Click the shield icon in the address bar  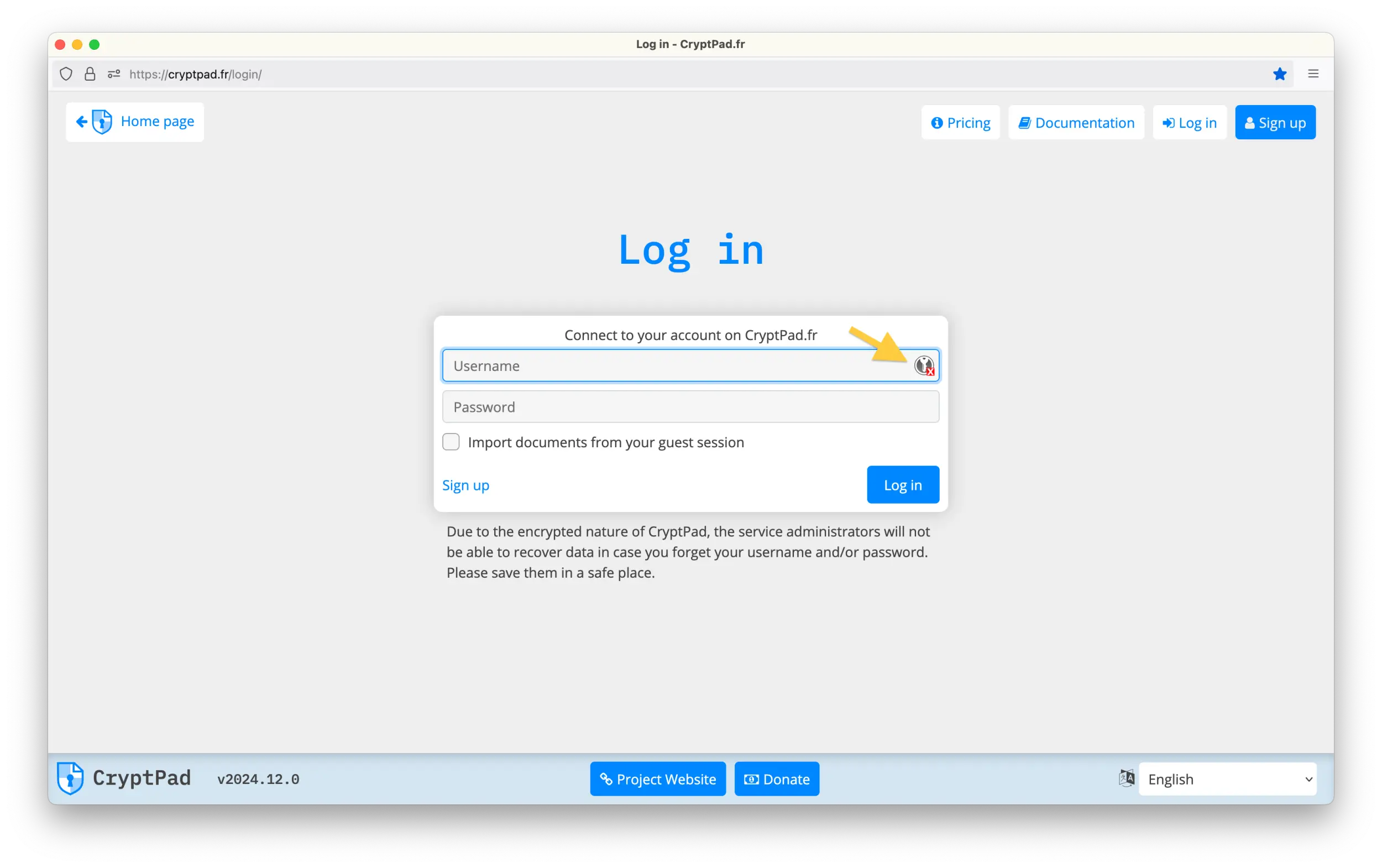[x=65, y=74]
